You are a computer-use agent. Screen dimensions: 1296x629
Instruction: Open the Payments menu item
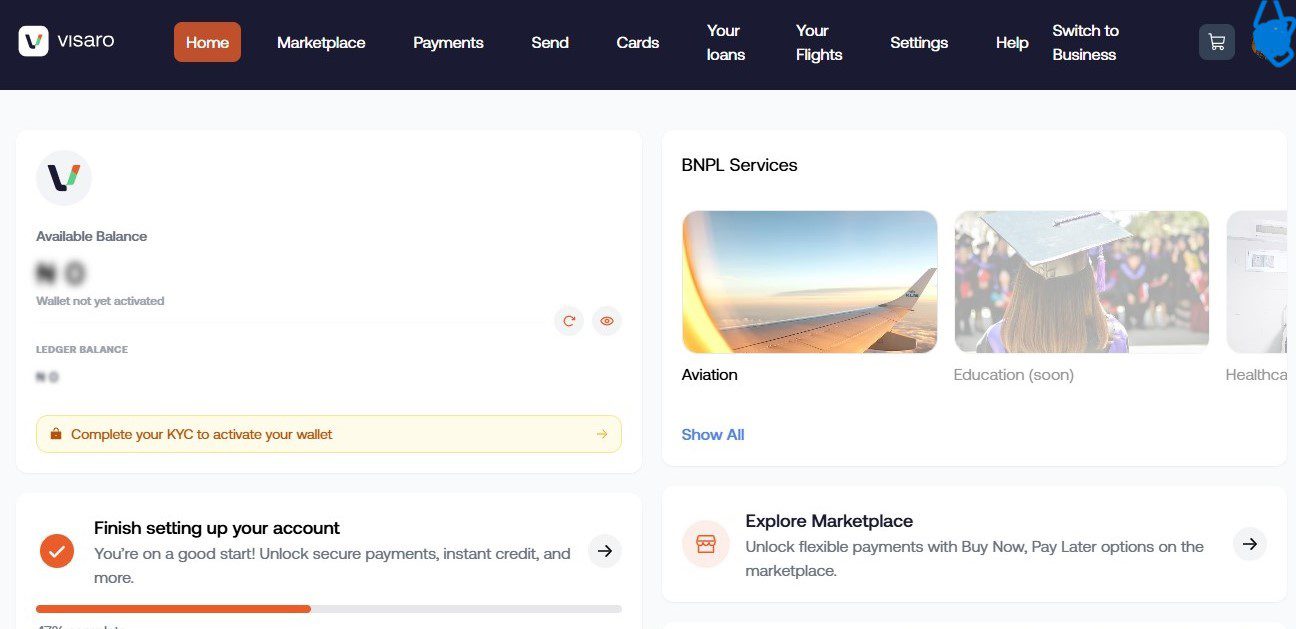point(448,42)
